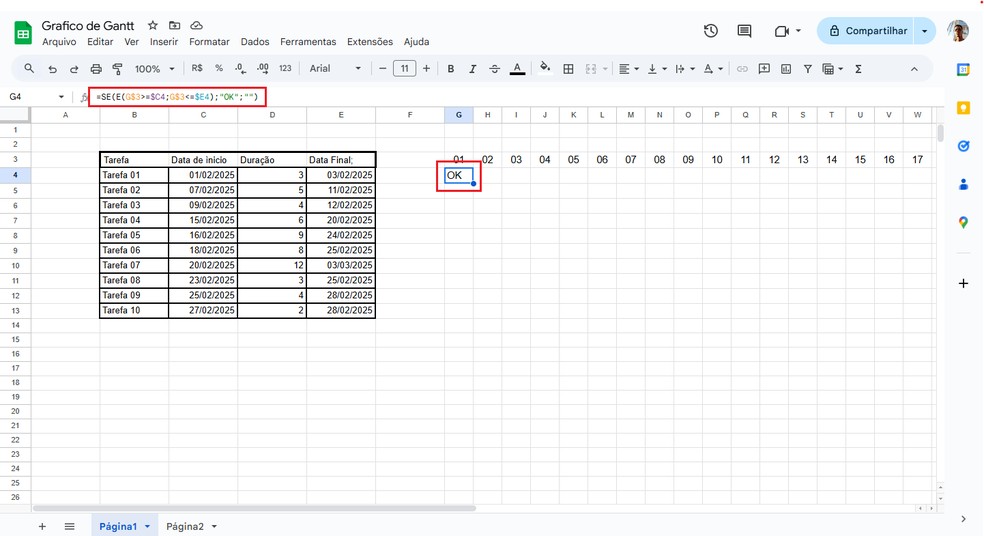Open the Editar menu
The height and width of the screenshot is (536, 984).
(100, 41)
